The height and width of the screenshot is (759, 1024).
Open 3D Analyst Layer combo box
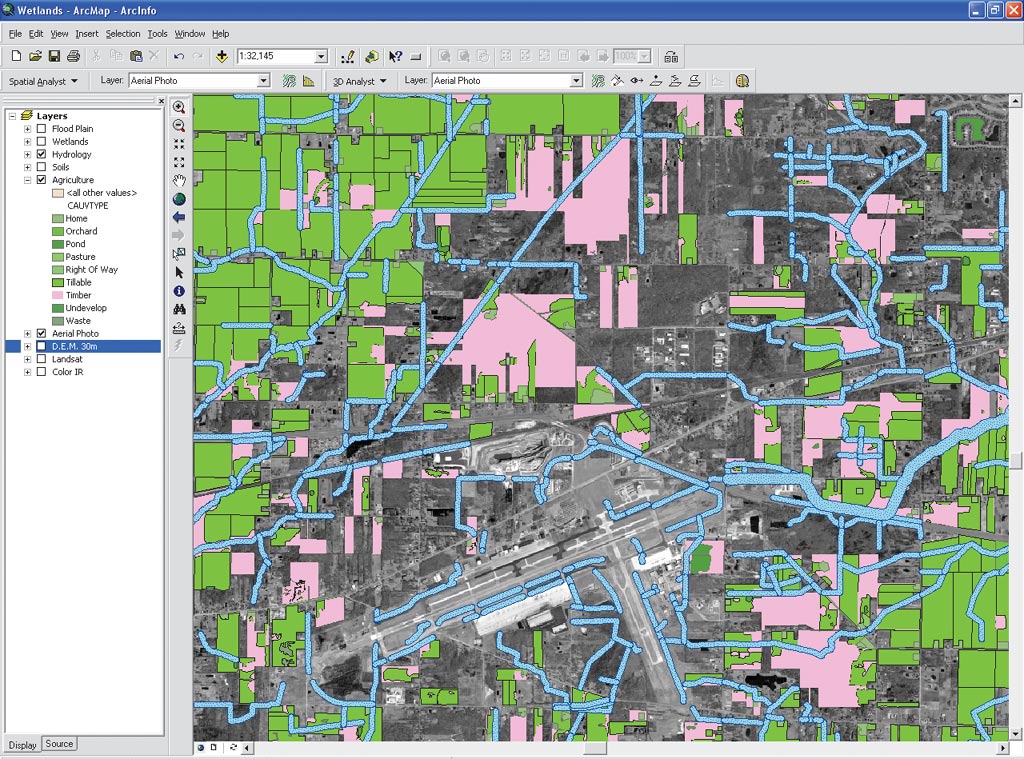(x=576, y=80)
